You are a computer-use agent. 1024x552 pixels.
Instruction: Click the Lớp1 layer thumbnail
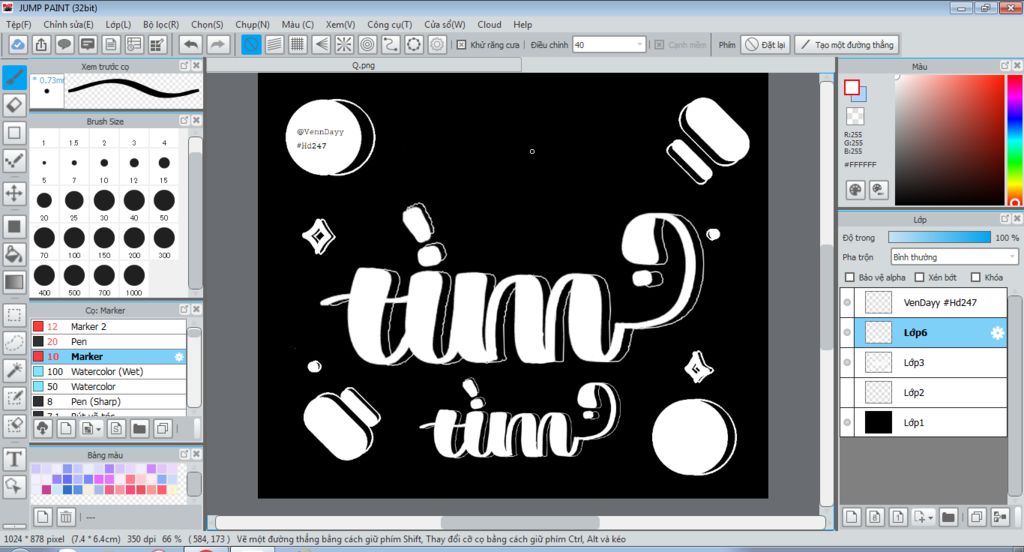click(x=878, y=423)
